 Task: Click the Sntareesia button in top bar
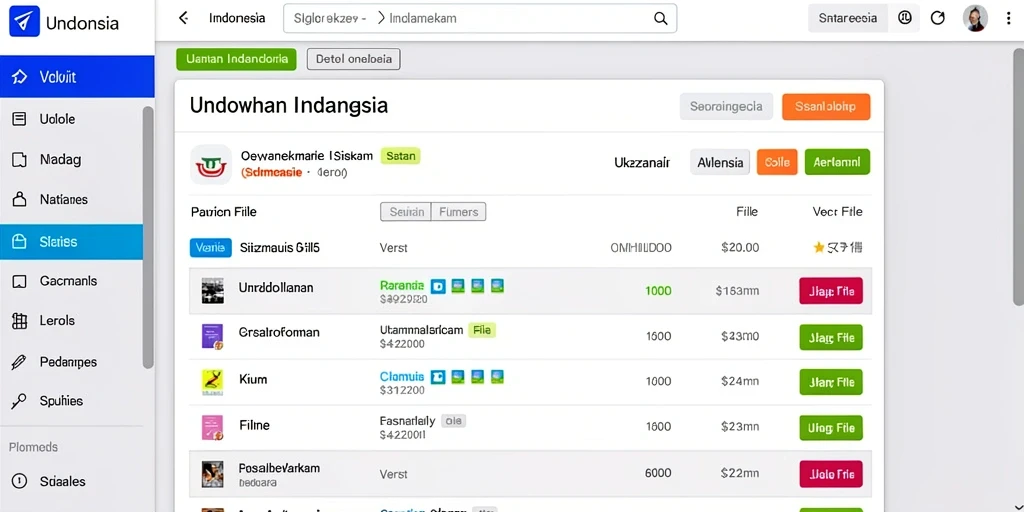848,18
